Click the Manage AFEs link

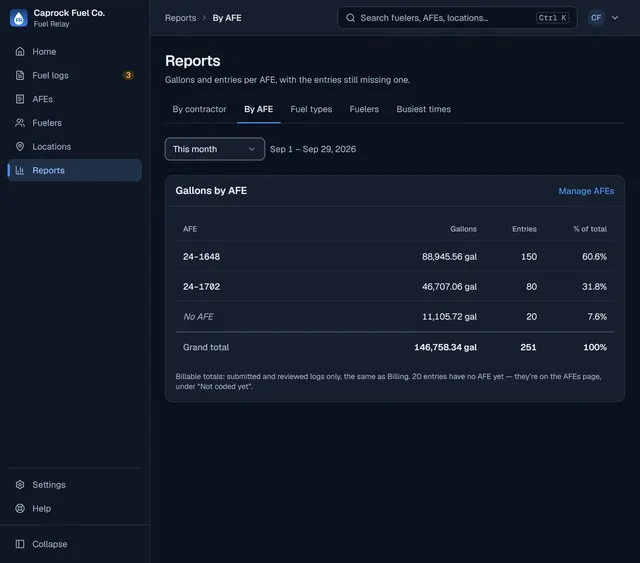[x=586, y=191]
